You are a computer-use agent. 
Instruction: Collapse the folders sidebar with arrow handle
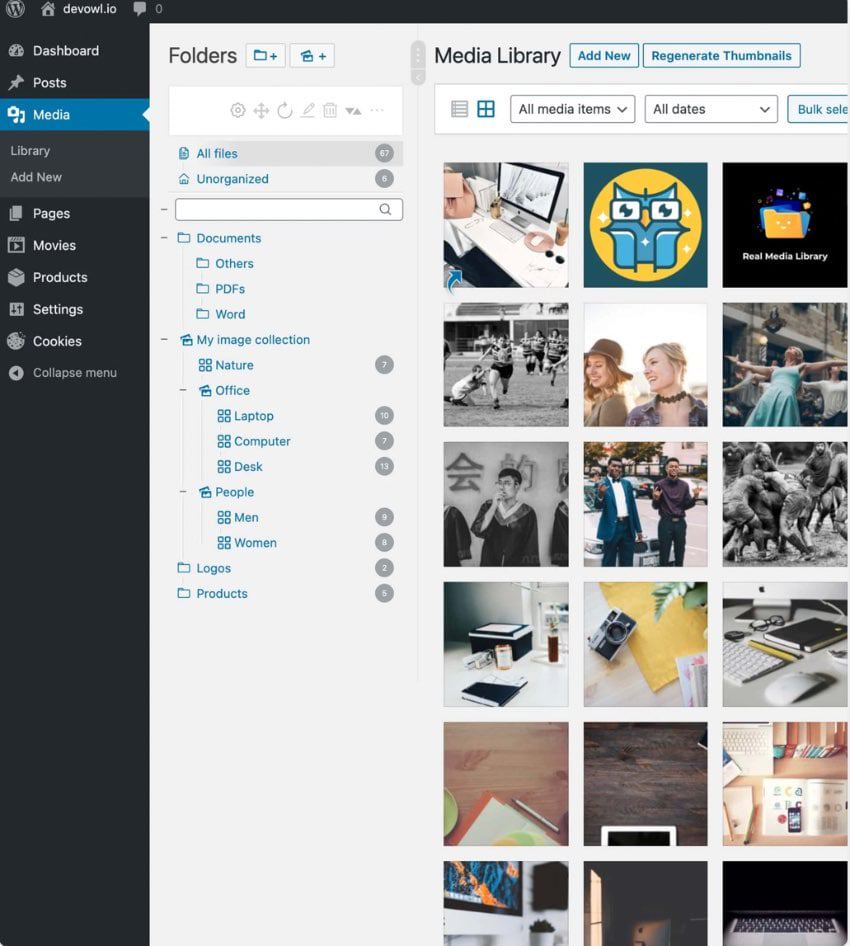pos(417,78)
